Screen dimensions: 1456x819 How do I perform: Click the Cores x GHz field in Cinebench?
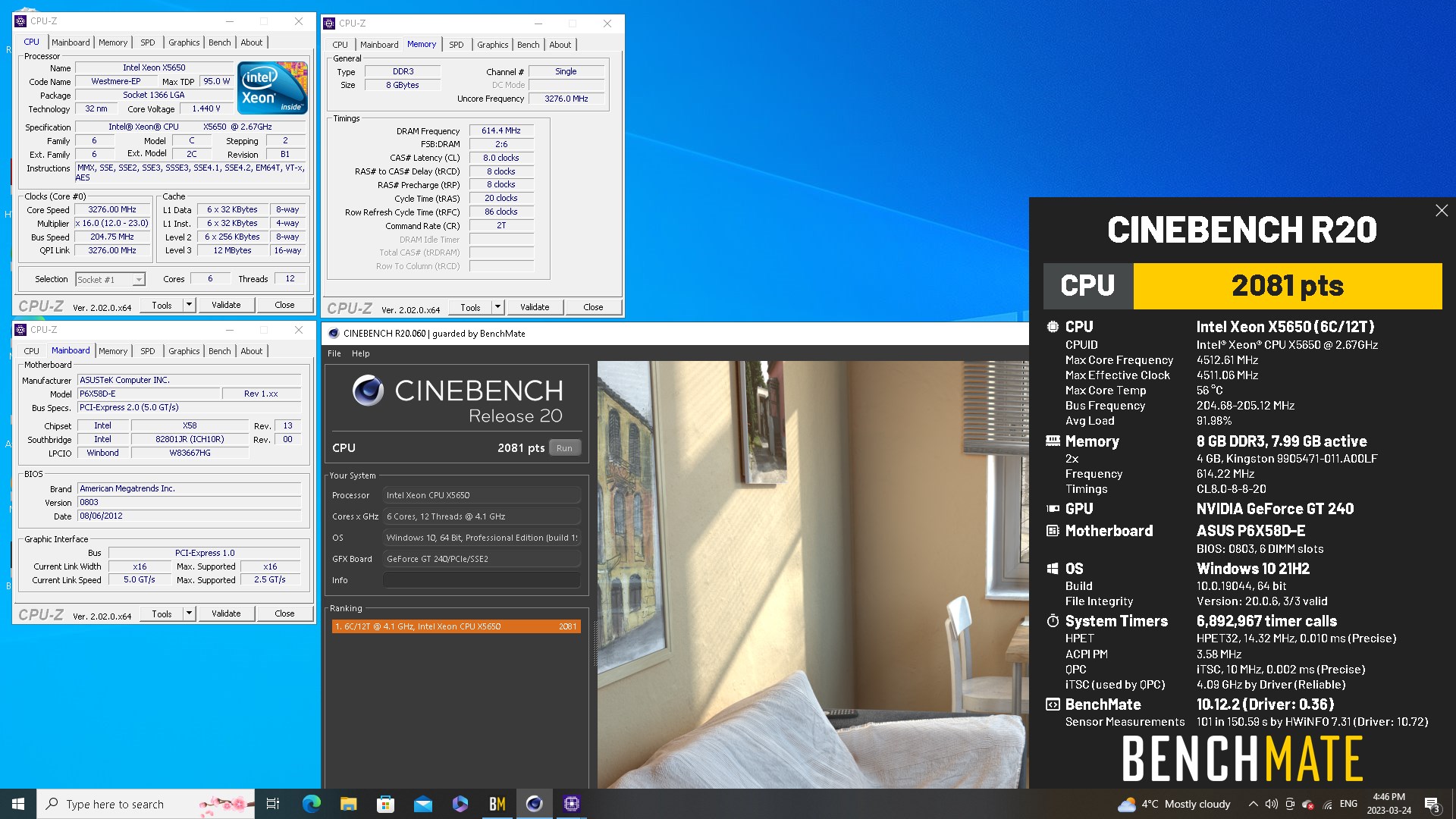(482, 516)
